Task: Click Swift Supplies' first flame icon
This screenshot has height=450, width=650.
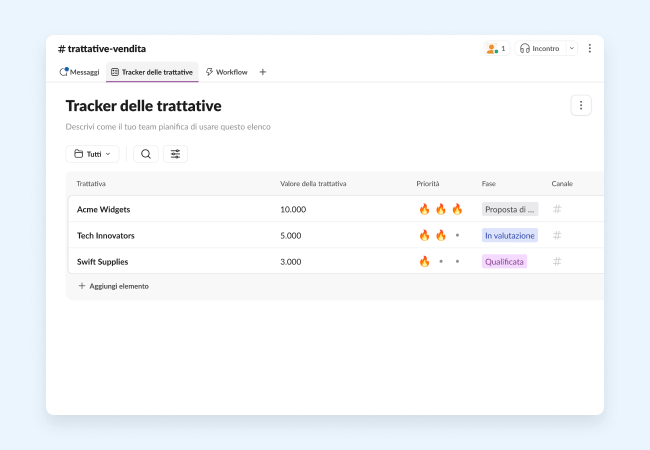Action: 424,261
